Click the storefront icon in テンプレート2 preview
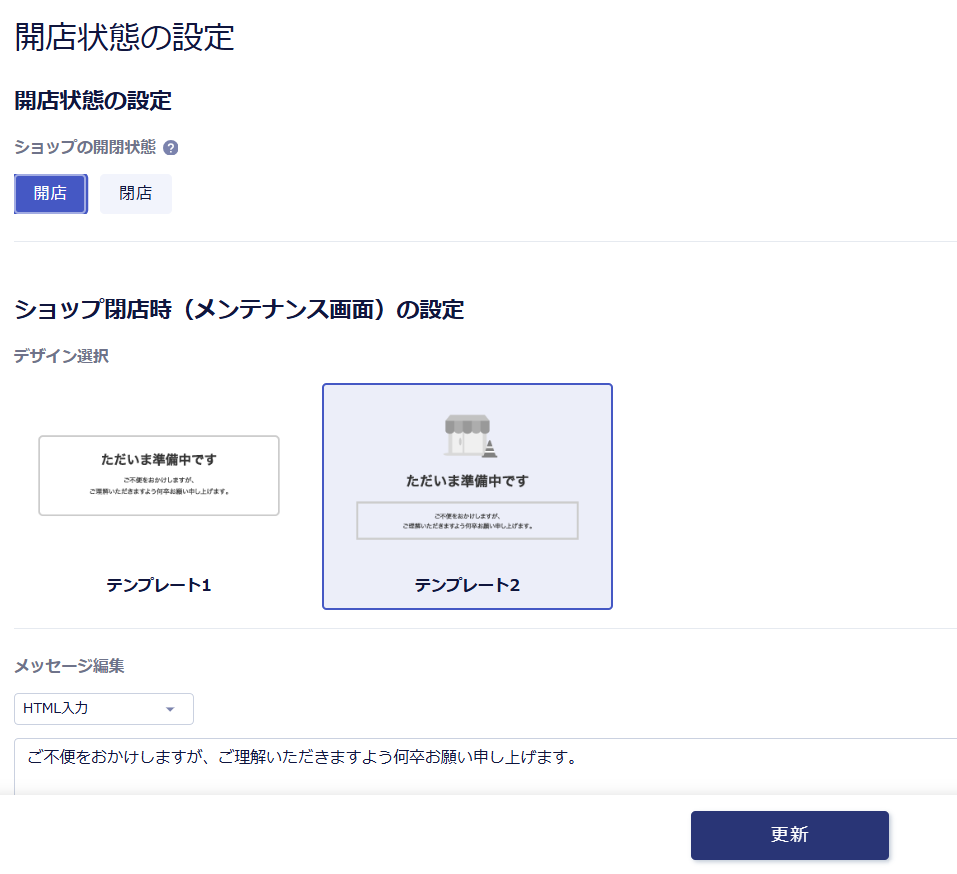The height and width of the screenshot is (874, 957). coord(465,435)
